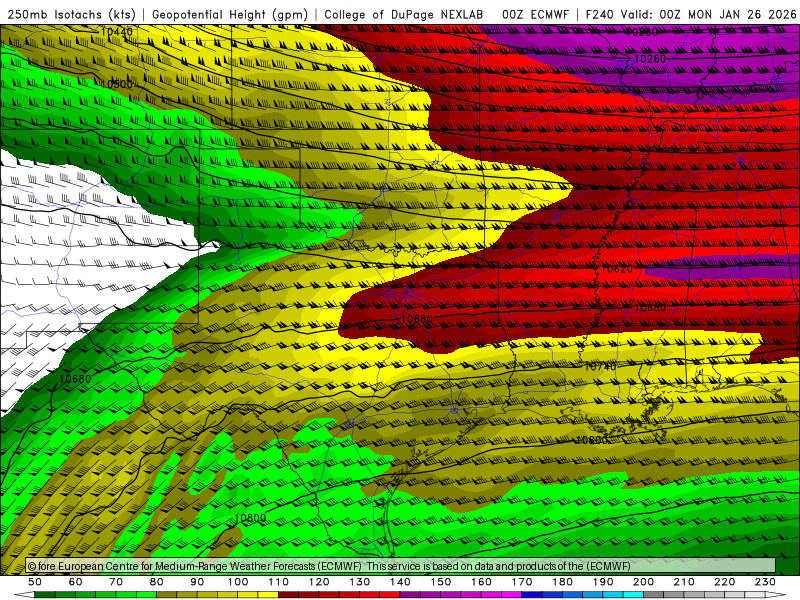Click the legend value 80
The width and height of the screenshot is (800, 600).
click(x=157, y=582)
